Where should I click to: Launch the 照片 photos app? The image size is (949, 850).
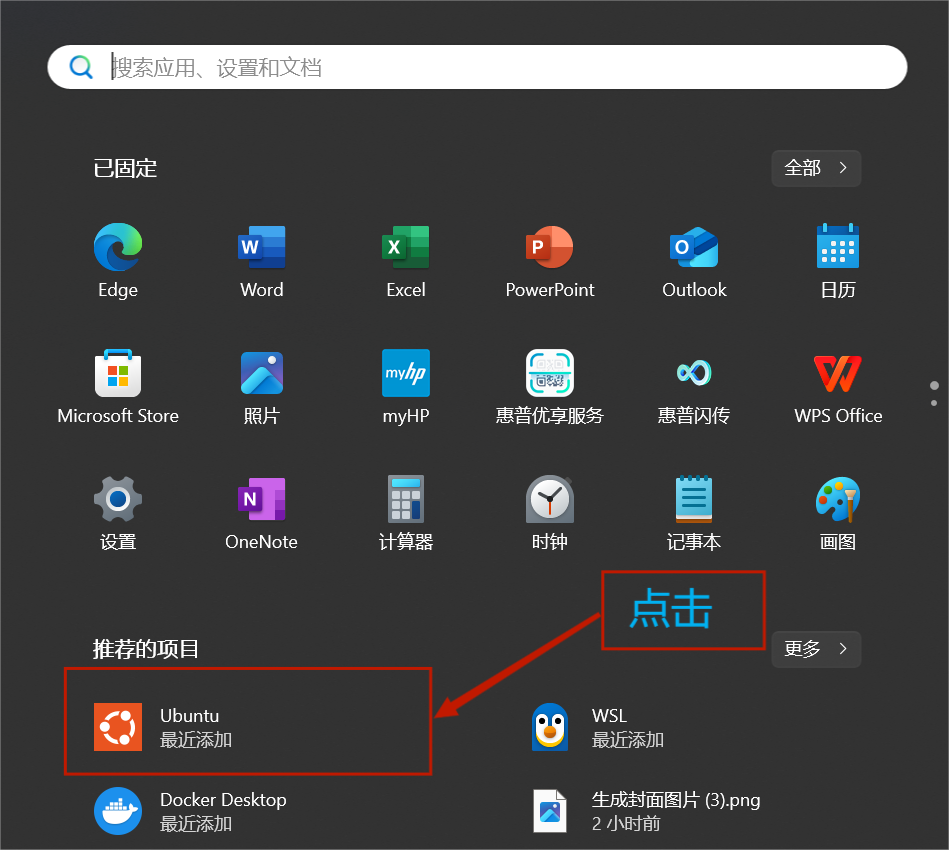tap(262, 374)
